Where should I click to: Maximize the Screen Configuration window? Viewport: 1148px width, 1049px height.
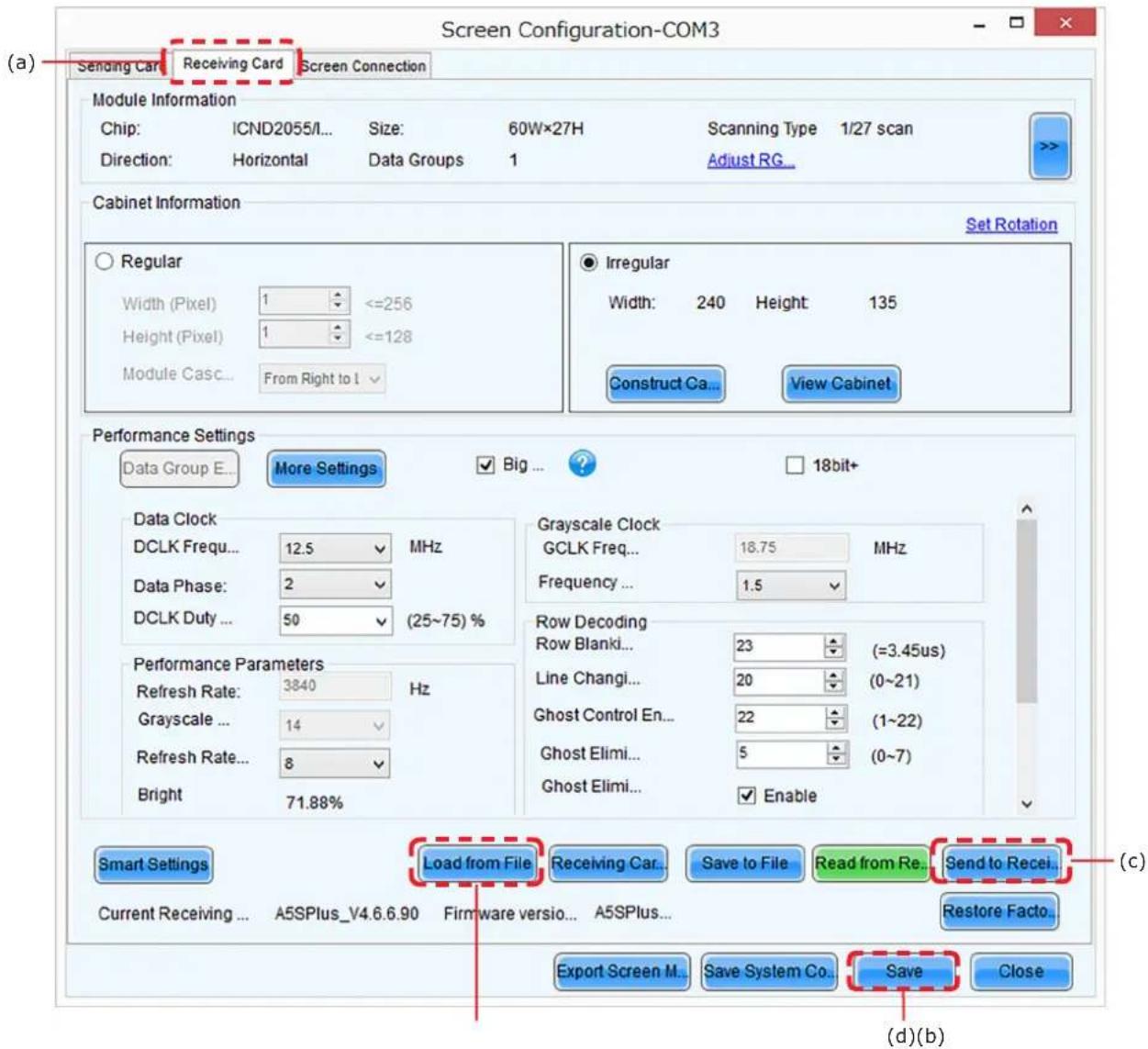(x=1016, y=23)
